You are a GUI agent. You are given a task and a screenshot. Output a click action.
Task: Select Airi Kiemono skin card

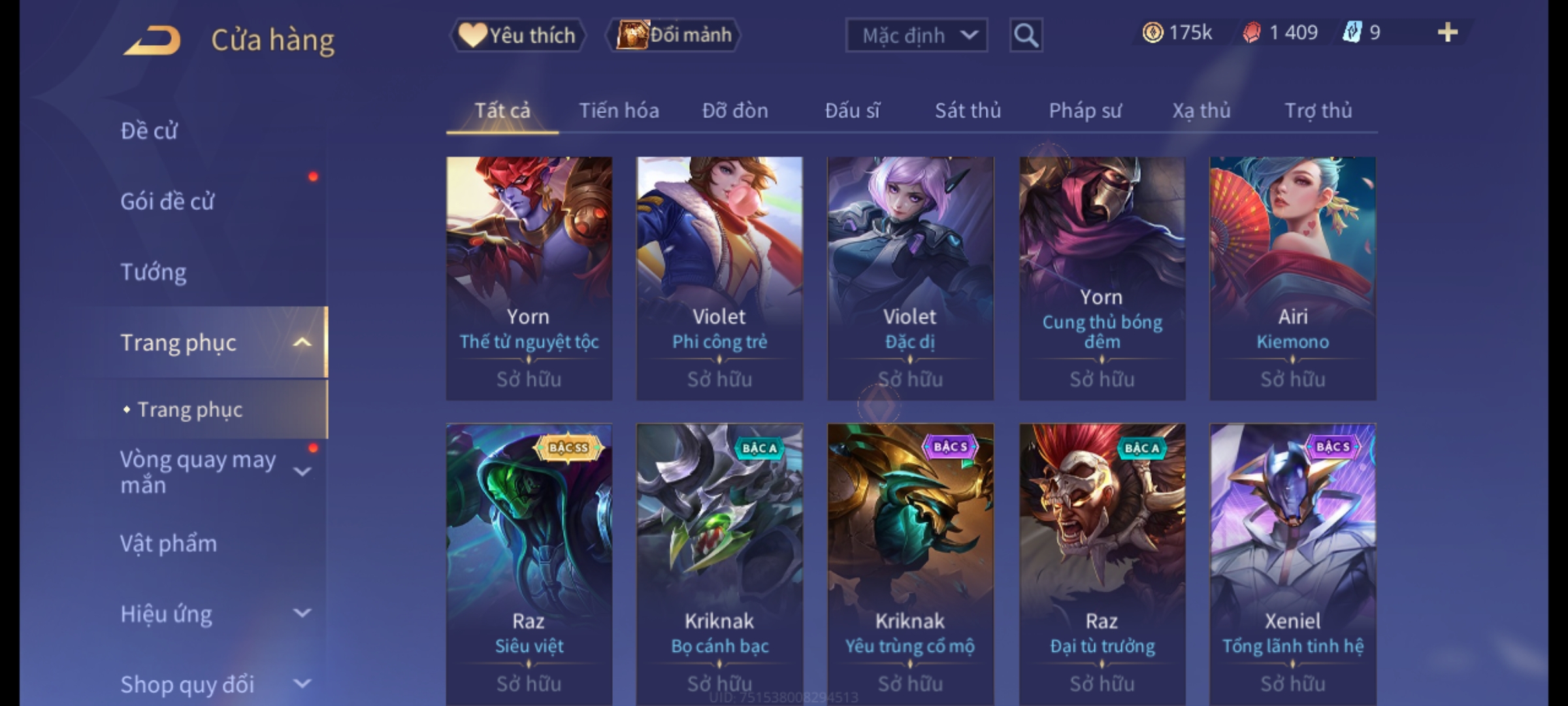pyautogui.click(x=1292, y=278)
